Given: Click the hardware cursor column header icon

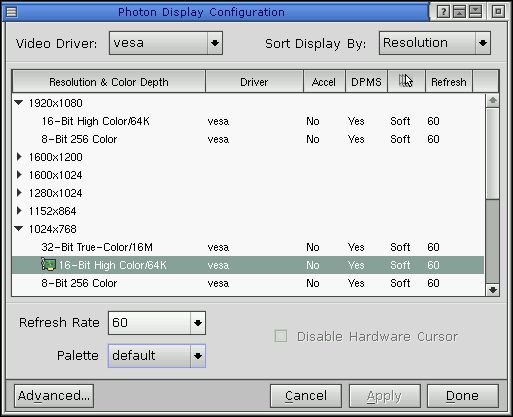Looking at the screenshot, I should [406, 81].
